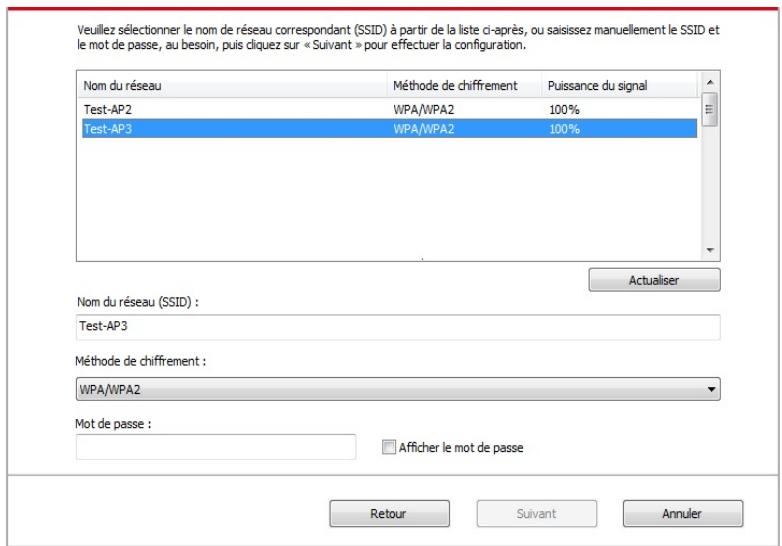This screenshot has width=782, height=546.
Task: Cancel setup with the Annuler button
Action: click(682, 513)
